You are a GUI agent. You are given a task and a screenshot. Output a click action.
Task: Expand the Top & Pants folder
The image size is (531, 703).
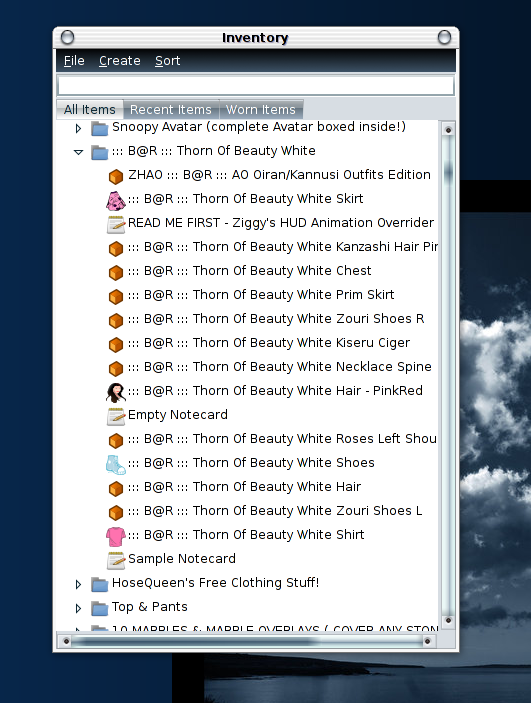(78, 608)
